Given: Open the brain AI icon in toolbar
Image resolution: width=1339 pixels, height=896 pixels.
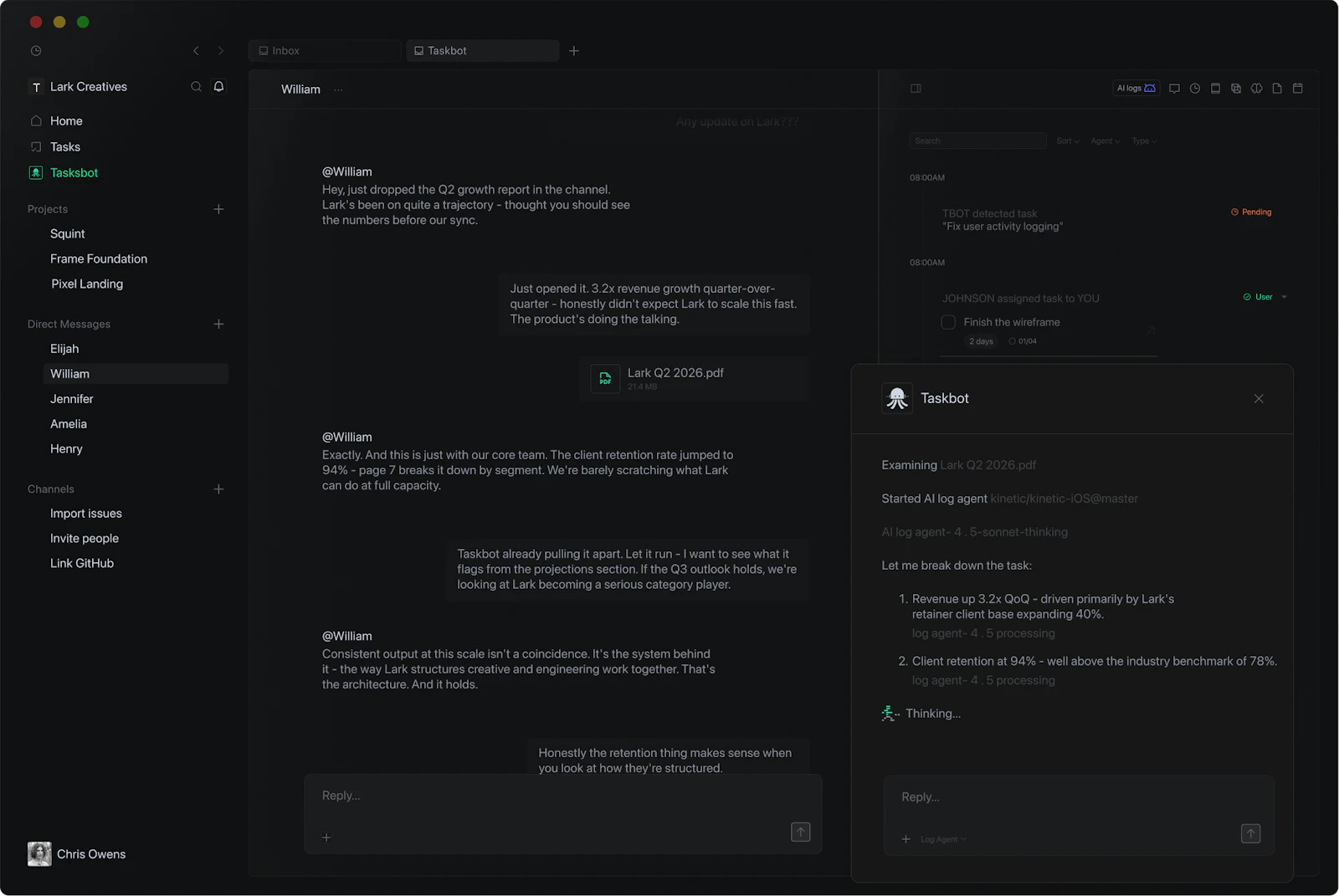Looking at the screenshot, I should (1256, 89).
